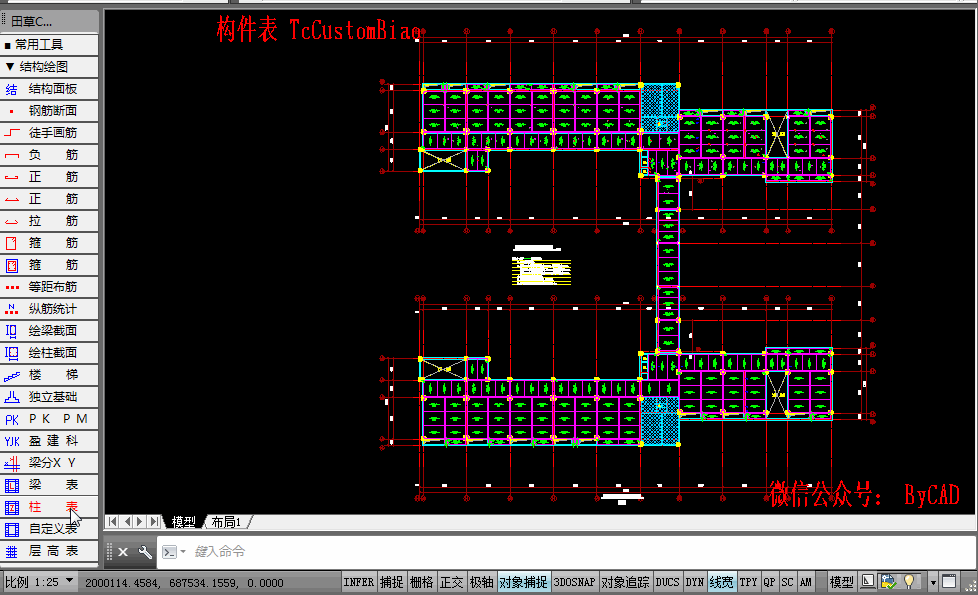
Task: Toggle SC selection cycling
Action: tap(788, 582)
